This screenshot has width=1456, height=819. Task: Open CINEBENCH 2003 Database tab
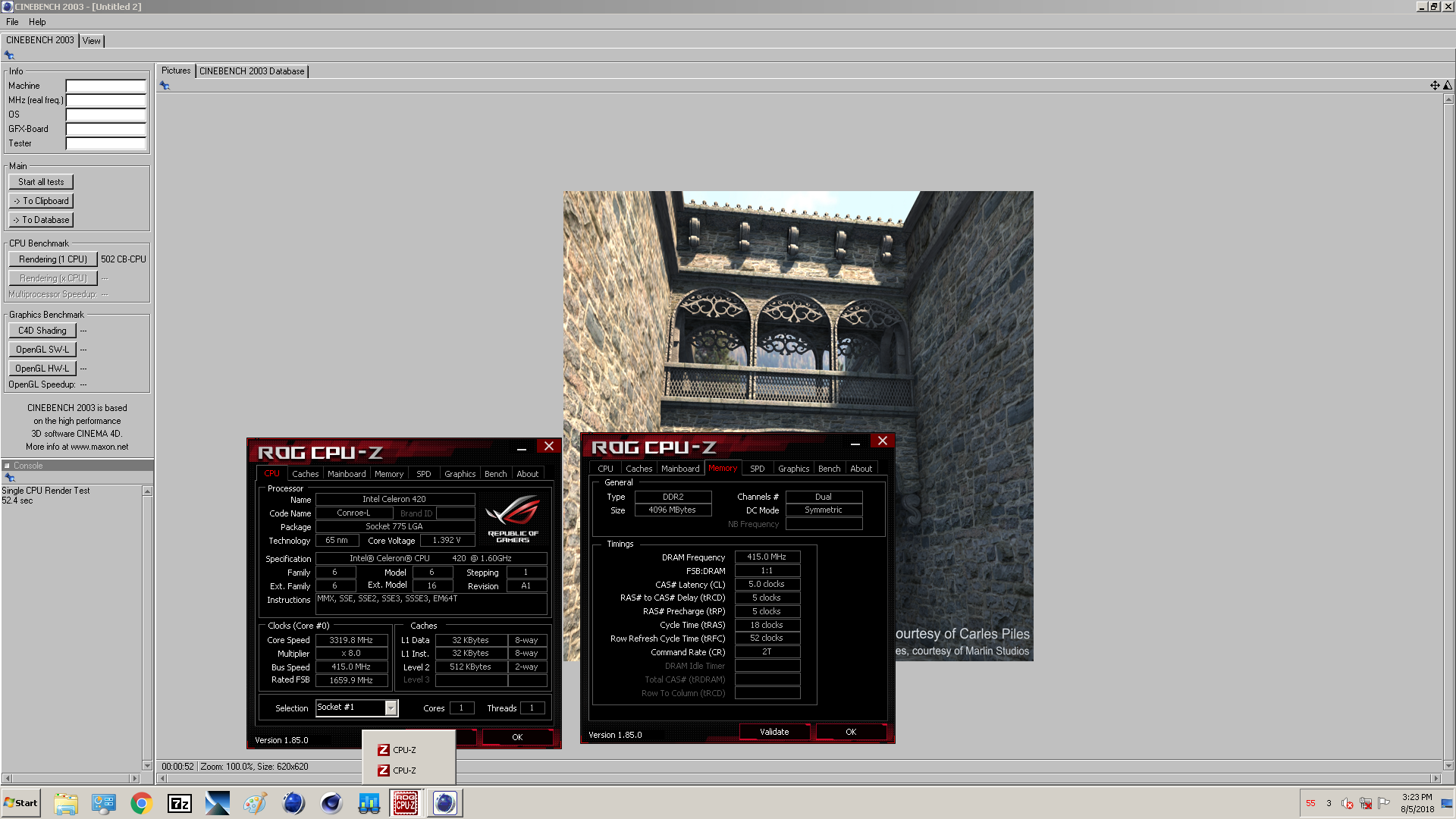pos(252,71)
